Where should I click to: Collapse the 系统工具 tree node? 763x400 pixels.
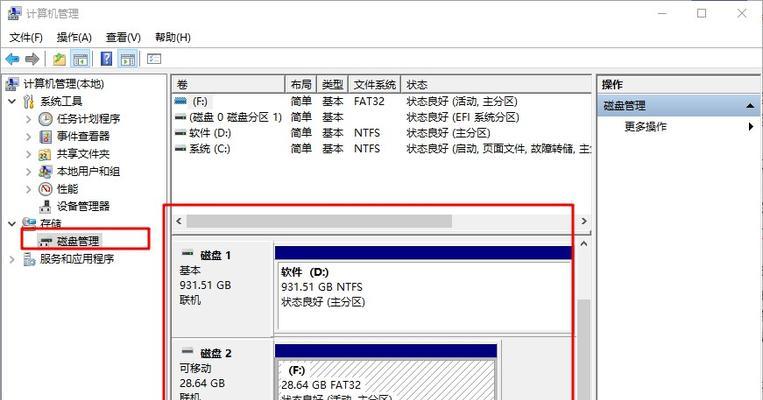click(12, 101)
